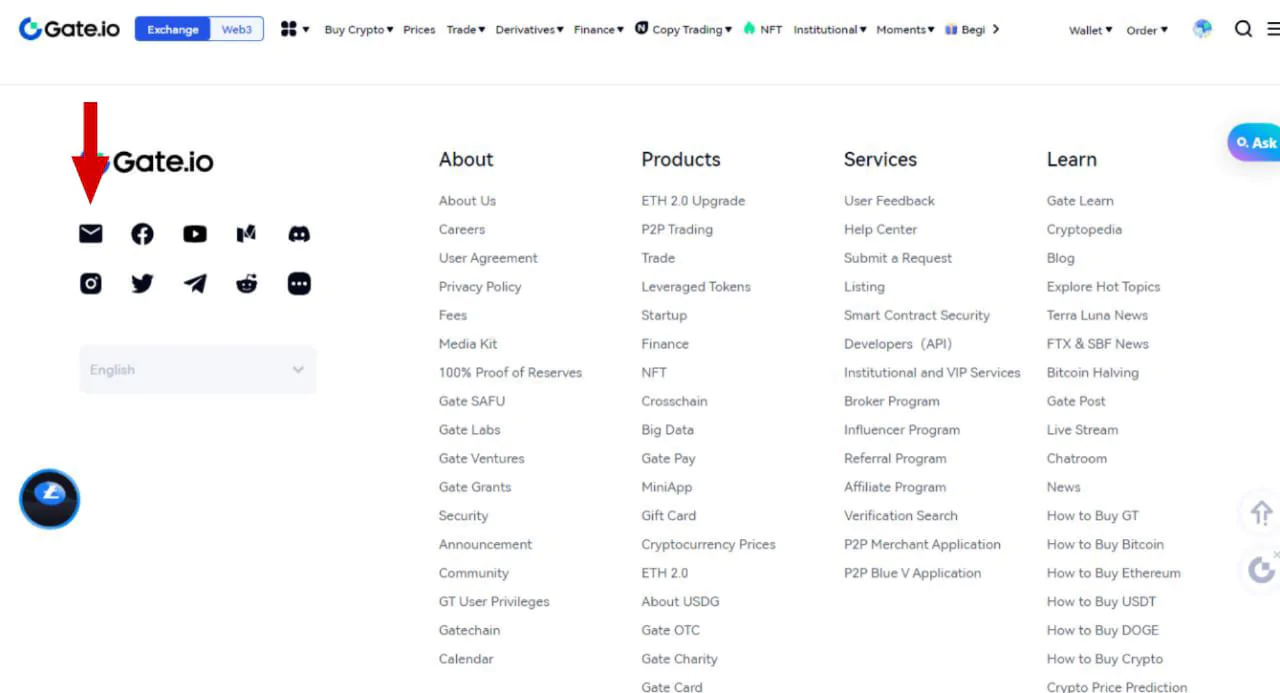
Task: Expand the Moments dropdown
Action: point(905,30)
